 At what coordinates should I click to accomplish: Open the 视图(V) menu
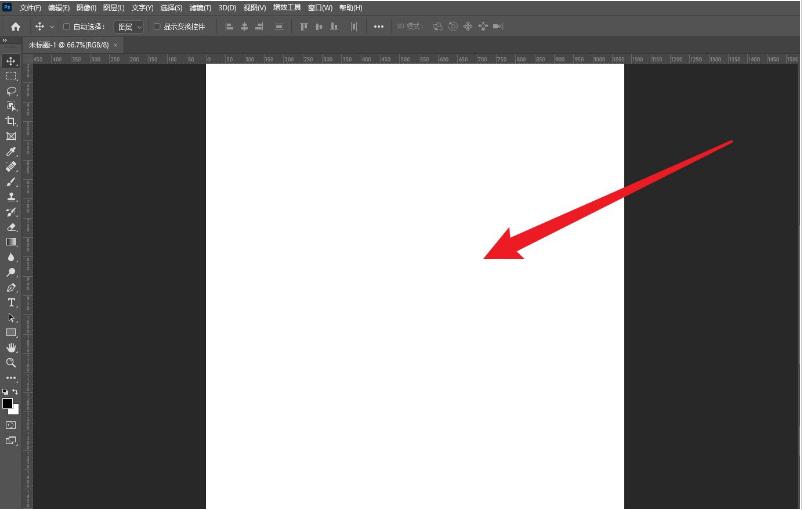(x=255, y=8)
